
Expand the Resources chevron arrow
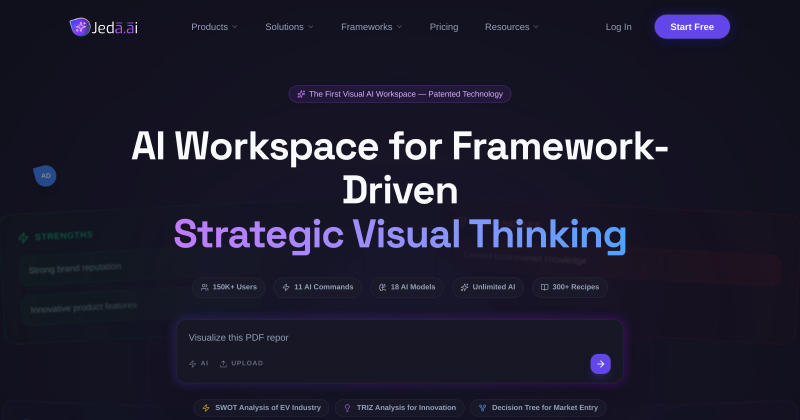tap(536, 27)
